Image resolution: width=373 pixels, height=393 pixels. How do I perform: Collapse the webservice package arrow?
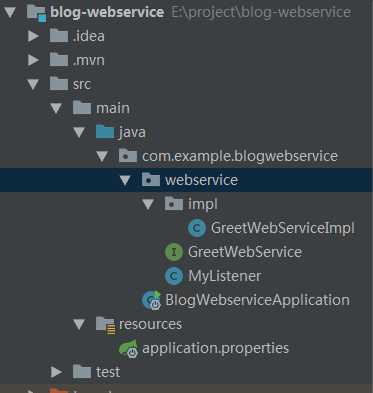(125, 180)
